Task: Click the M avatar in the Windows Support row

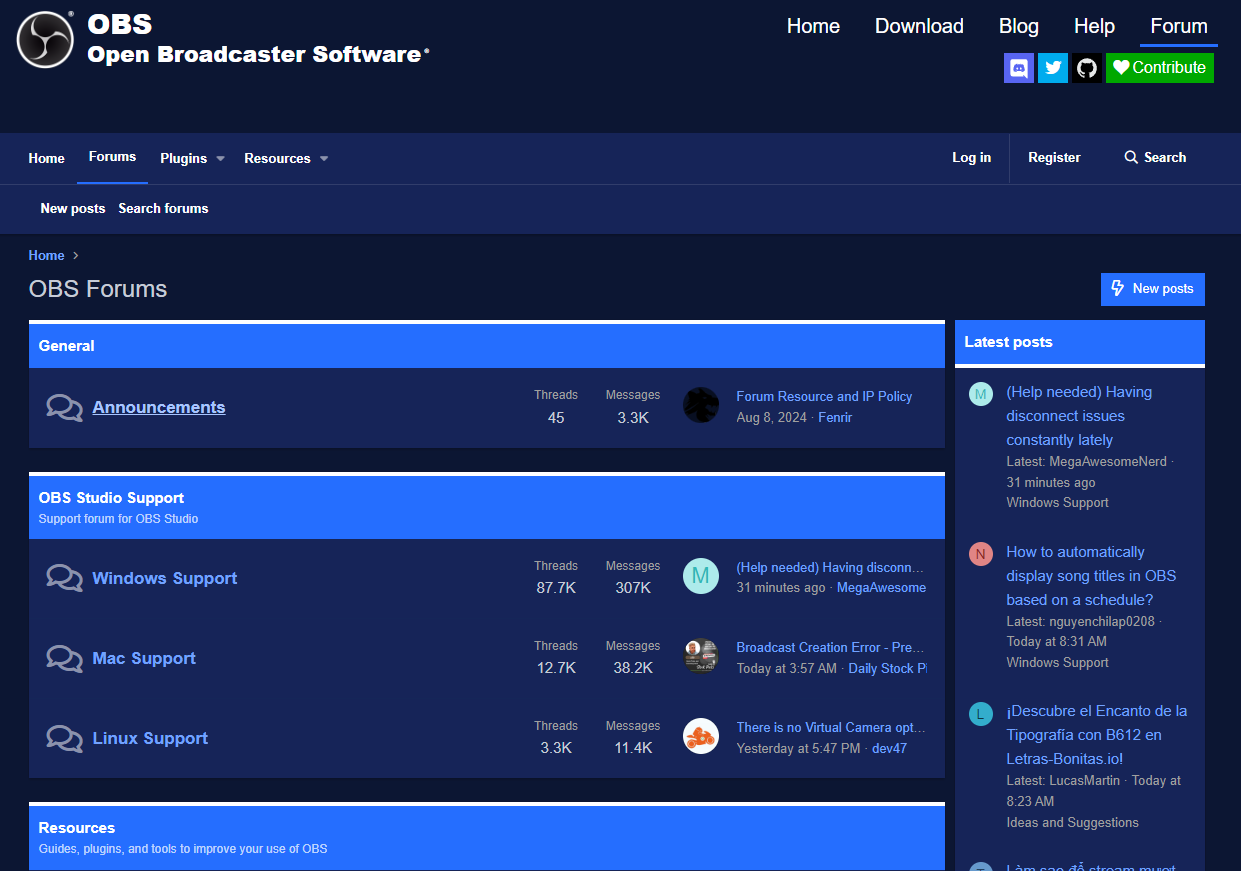Action: click(701, 576)
